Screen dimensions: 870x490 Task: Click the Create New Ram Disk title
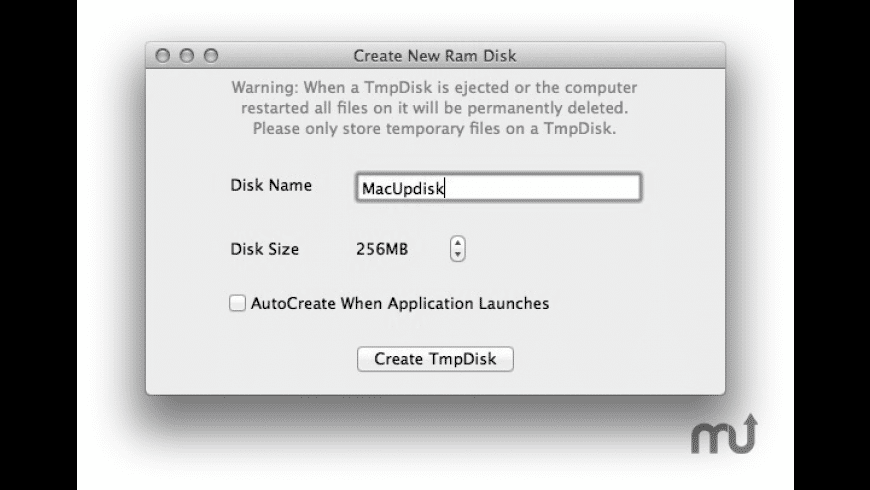pos(435,55)
